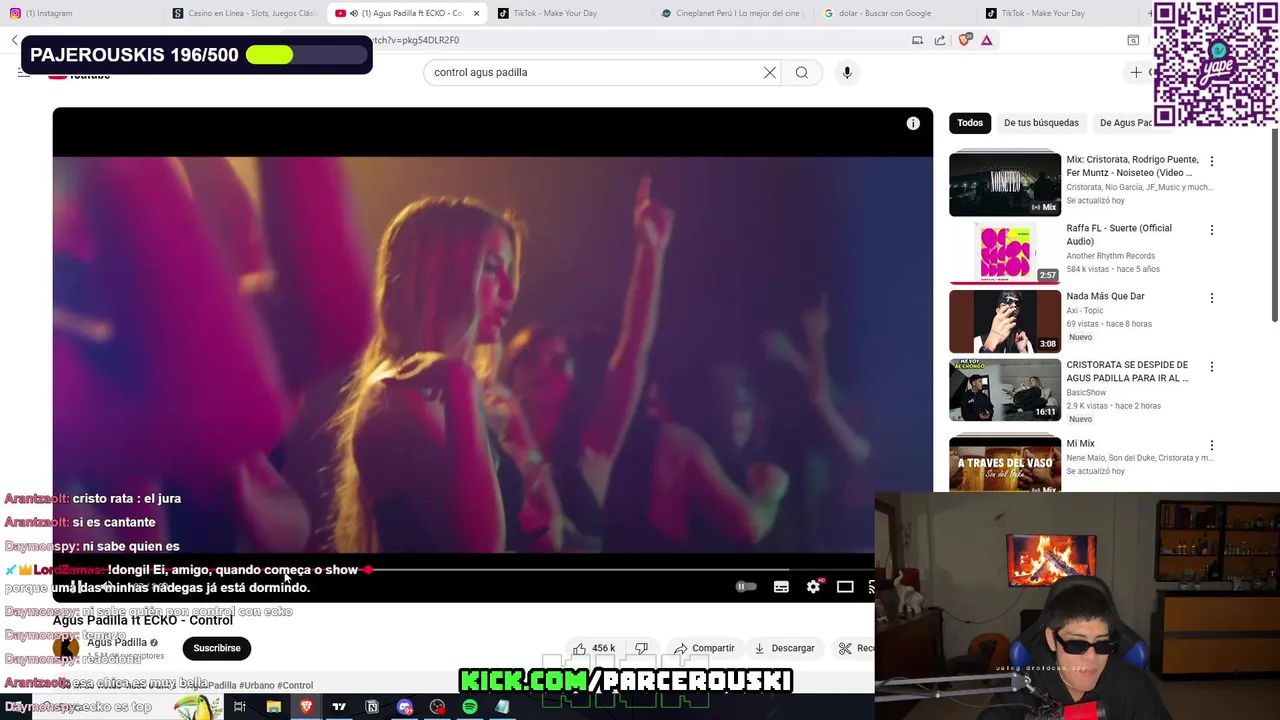The height and width of the screenshot is (720, 1280).
Task: Click the Brave shields lion icon
Action: pyautogui.click(x=964, y=40)
